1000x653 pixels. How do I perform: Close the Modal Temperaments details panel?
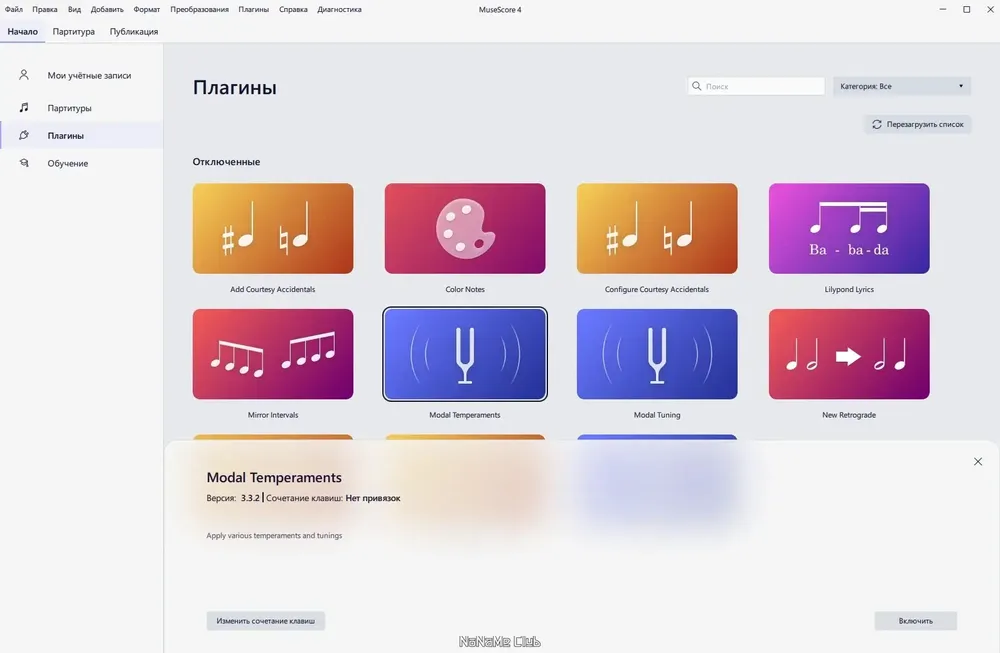[978, 462]
